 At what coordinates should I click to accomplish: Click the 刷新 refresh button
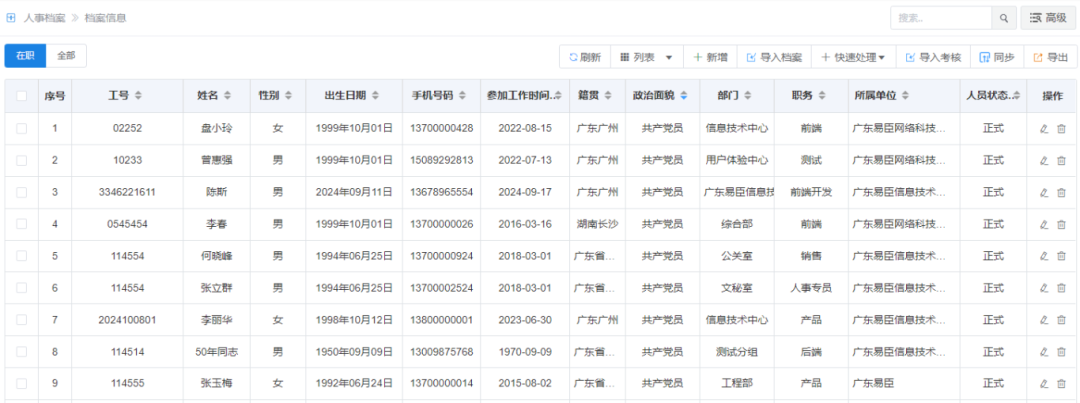click(x=585, y=58)
